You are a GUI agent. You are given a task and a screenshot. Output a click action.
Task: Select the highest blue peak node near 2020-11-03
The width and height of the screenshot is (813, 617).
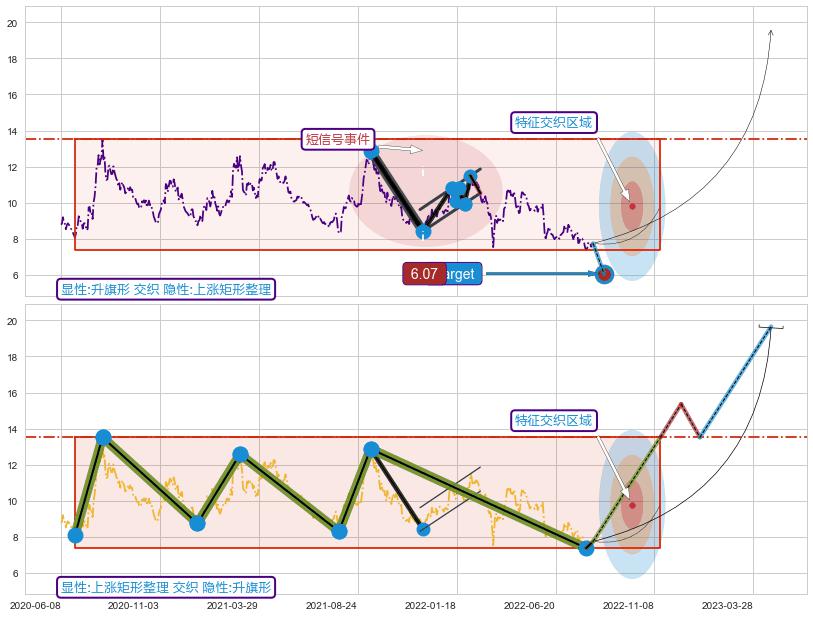103,437
